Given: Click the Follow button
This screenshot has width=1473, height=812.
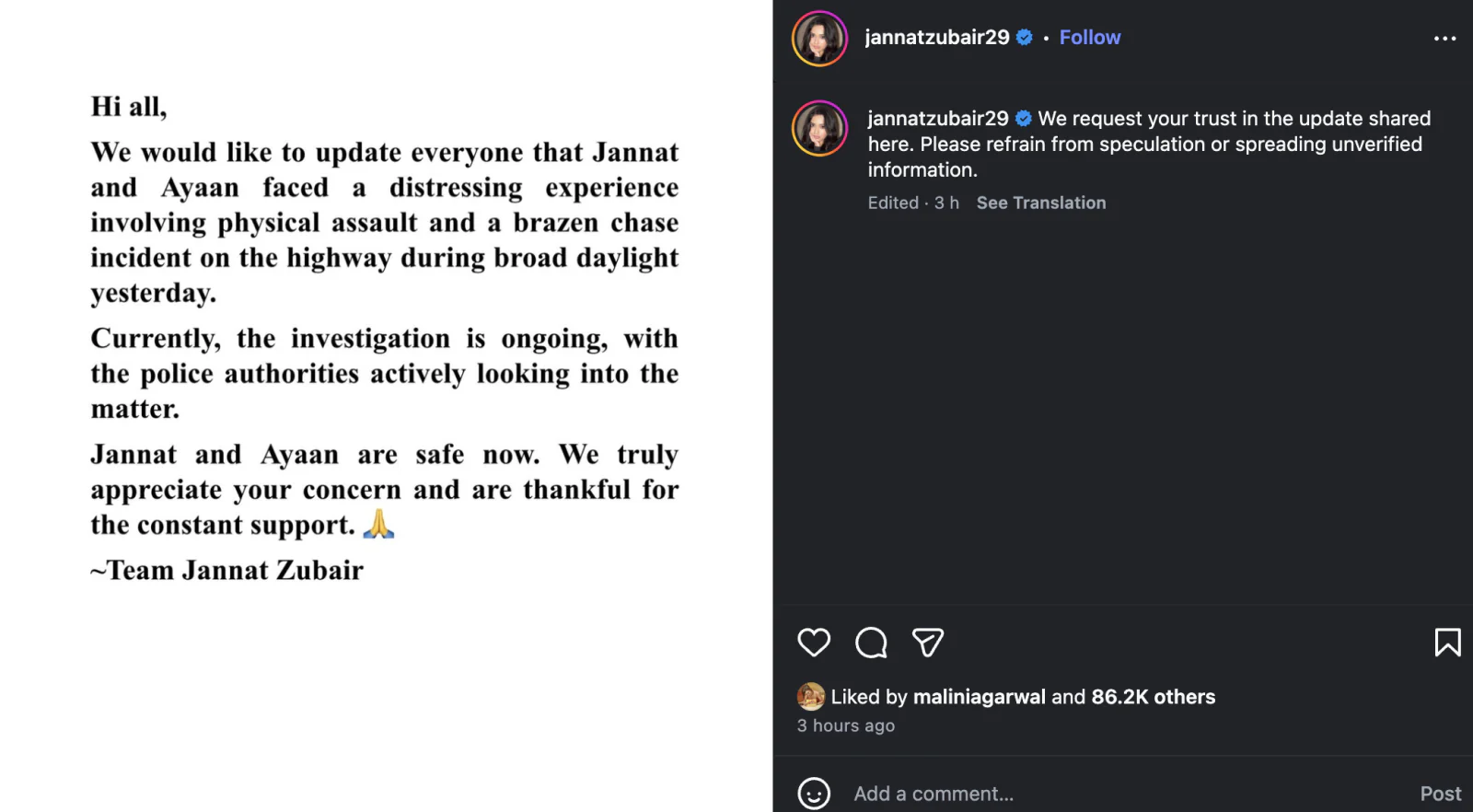Looking at the screenshot, I should 1090,37.
